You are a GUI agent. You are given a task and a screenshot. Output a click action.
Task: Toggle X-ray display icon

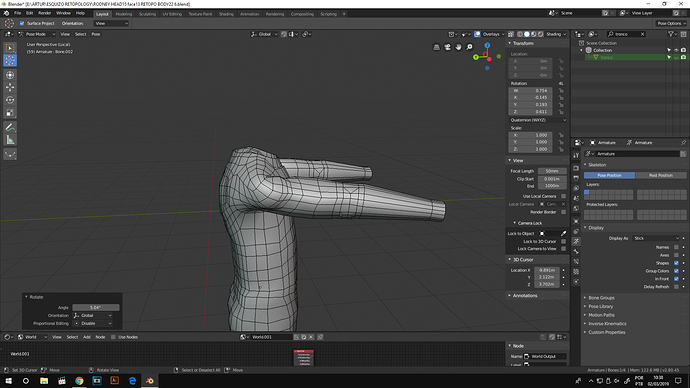511,34
